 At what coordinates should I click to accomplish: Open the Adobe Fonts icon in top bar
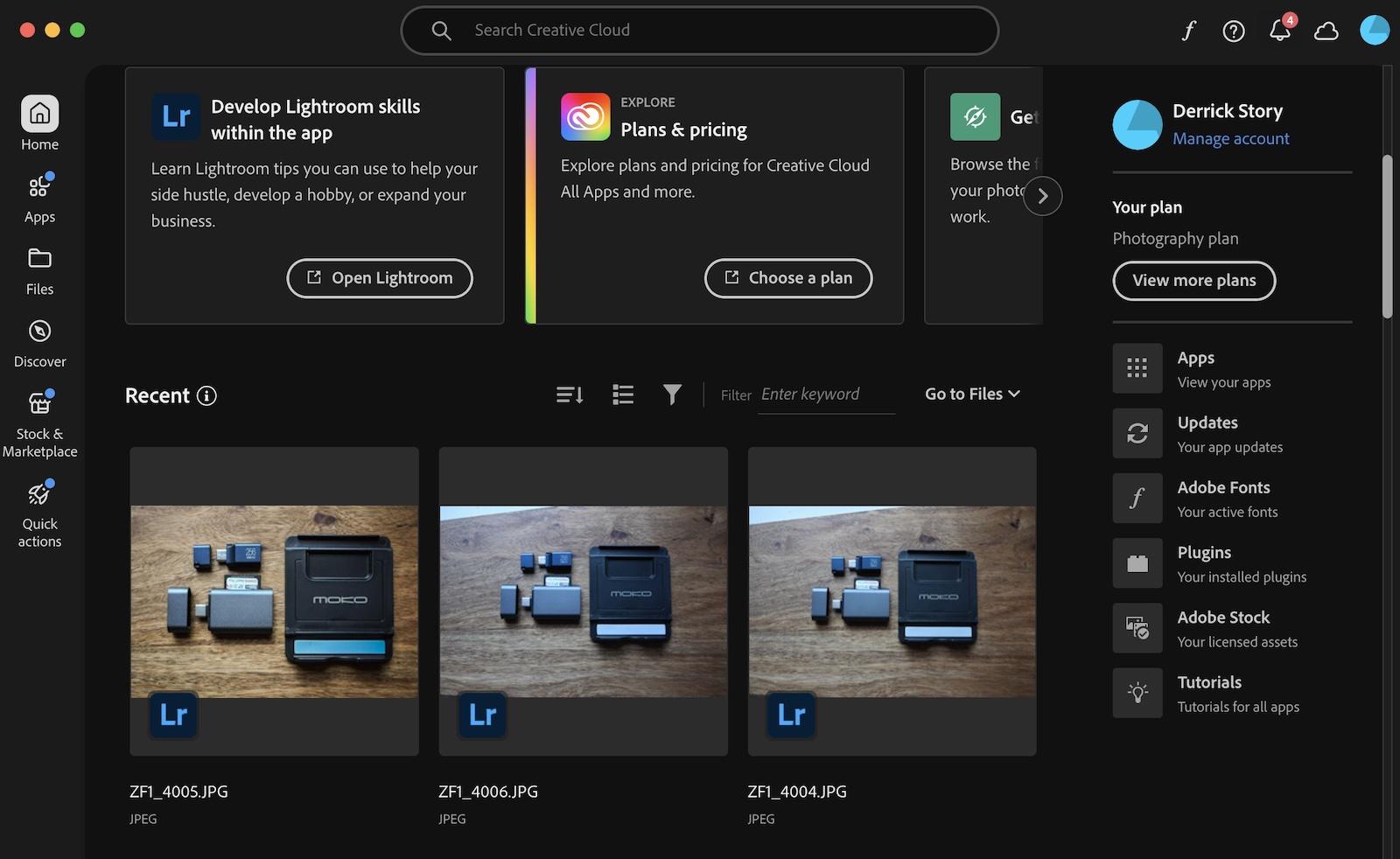click(x=1188, y=31)
